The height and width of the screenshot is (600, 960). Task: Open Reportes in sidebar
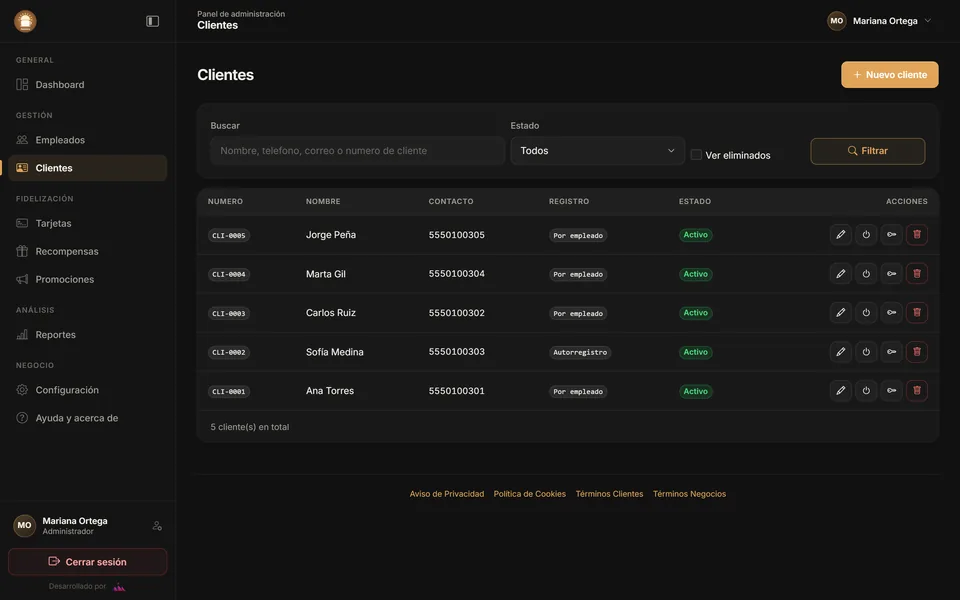point(88,334)
